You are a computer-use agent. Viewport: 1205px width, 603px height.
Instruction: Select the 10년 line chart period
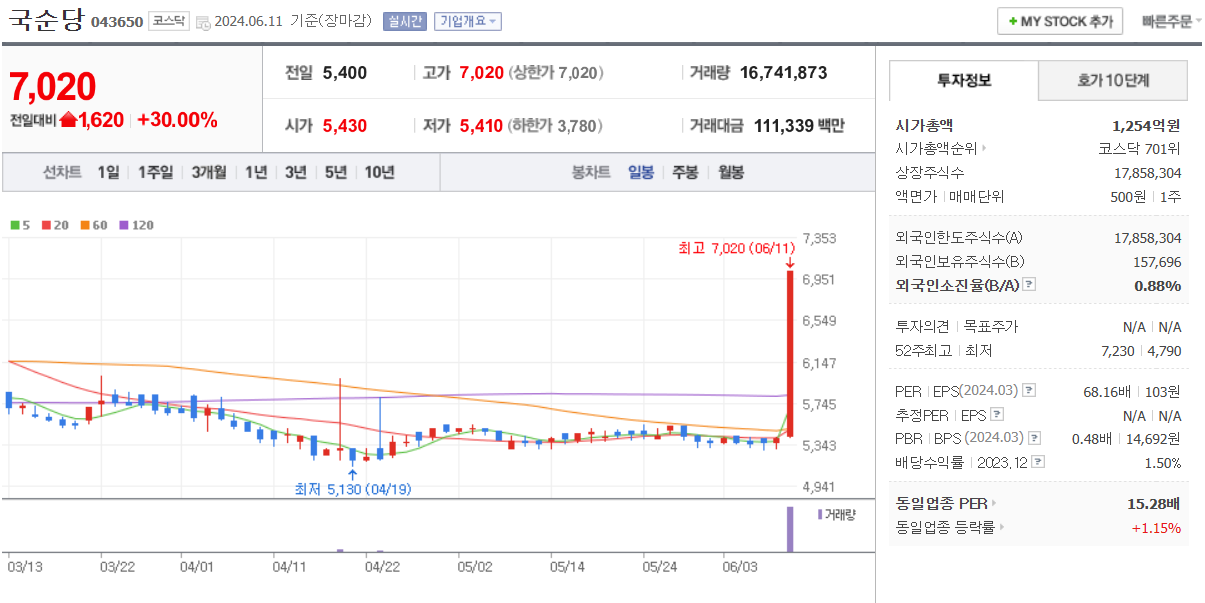(x=379, y=172)
